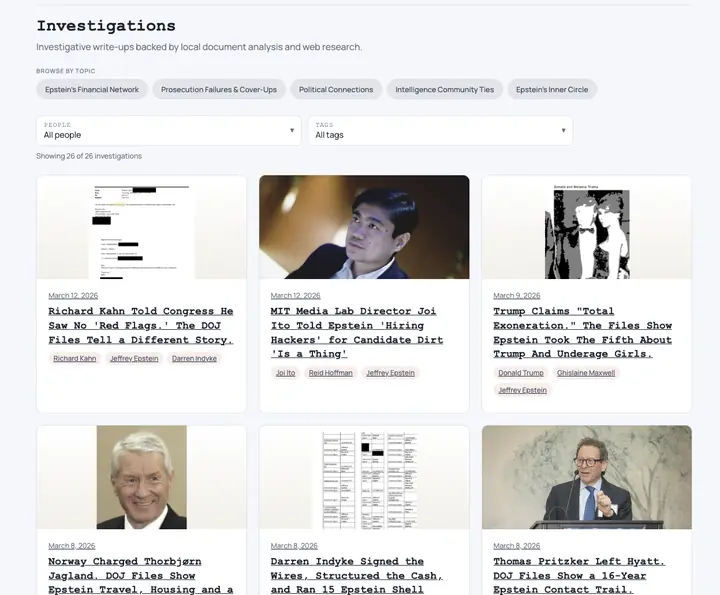Click the People dropdown arrow
The height and width of the screenshot is (595, 720).
click(292, 130)
